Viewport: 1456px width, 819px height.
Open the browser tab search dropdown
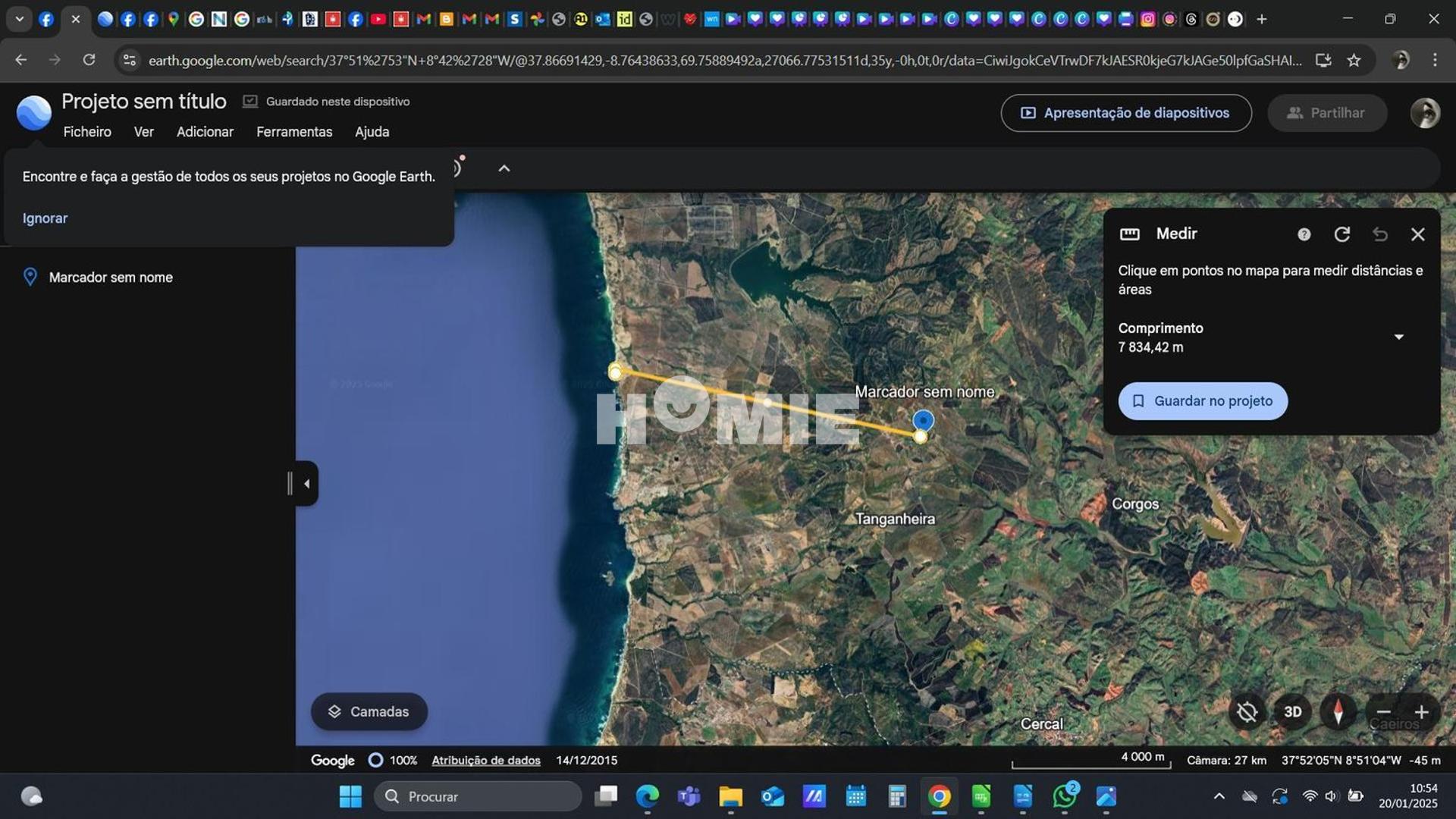[19, 19]
